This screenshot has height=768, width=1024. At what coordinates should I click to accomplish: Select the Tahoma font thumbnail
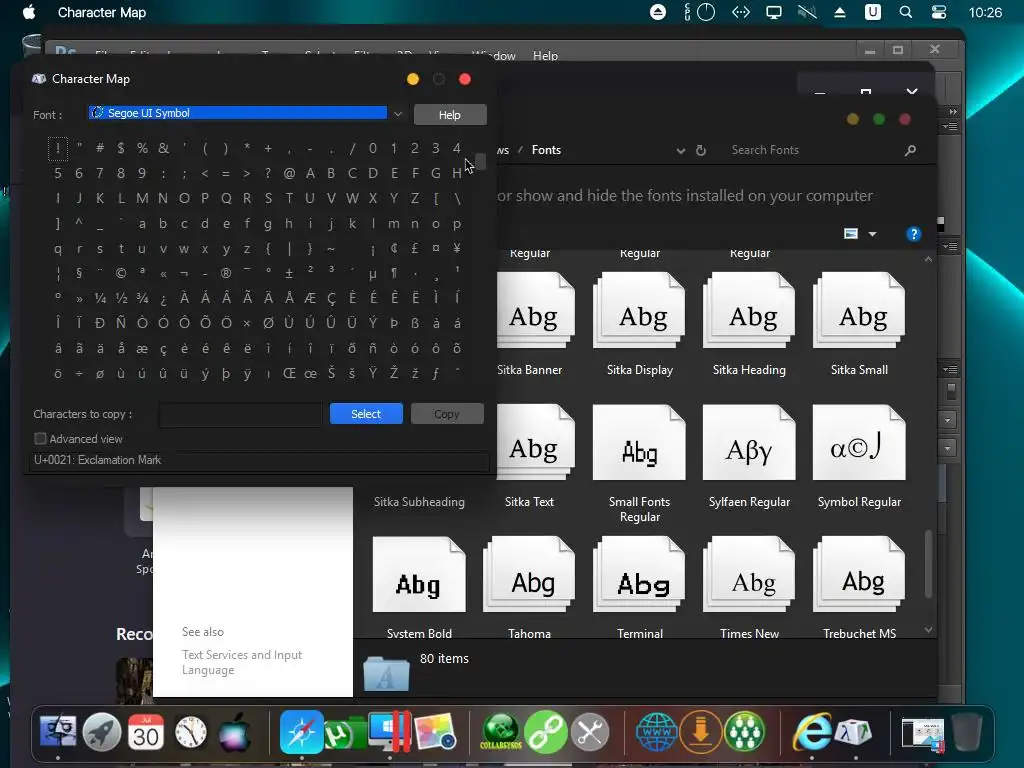pos(530,575)
